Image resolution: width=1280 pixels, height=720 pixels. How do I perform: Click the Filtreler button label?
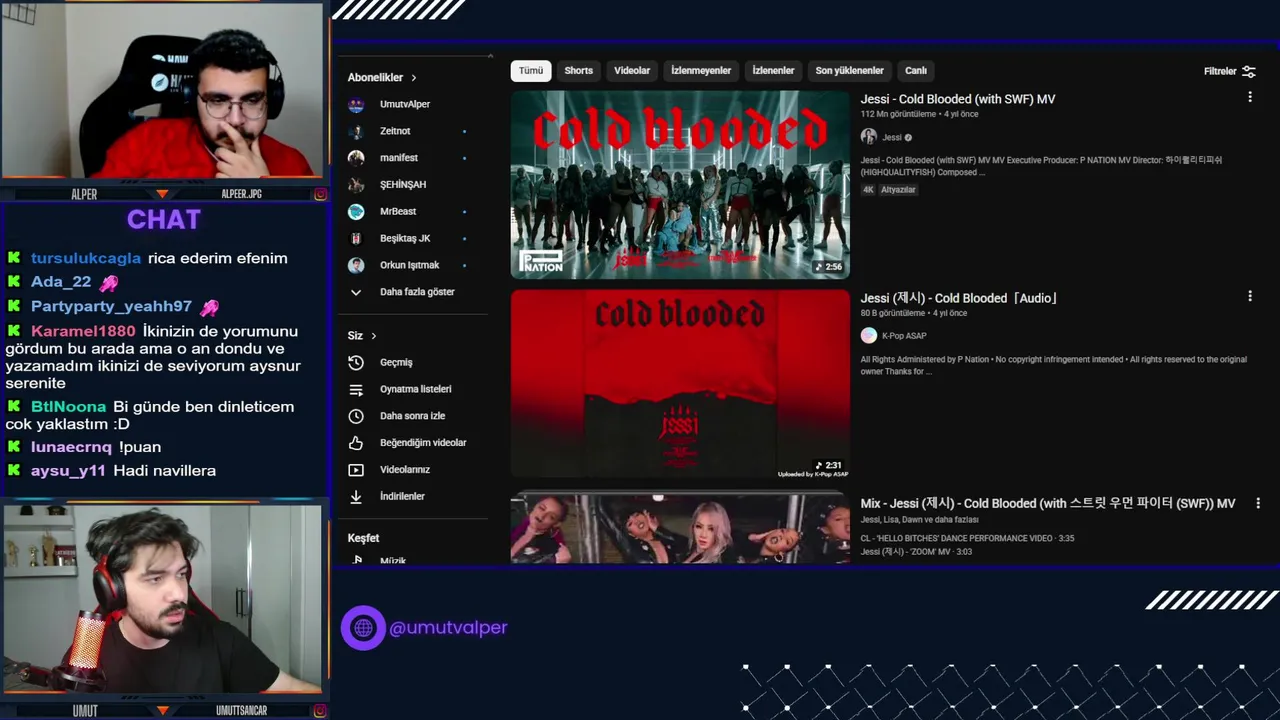1220,71
